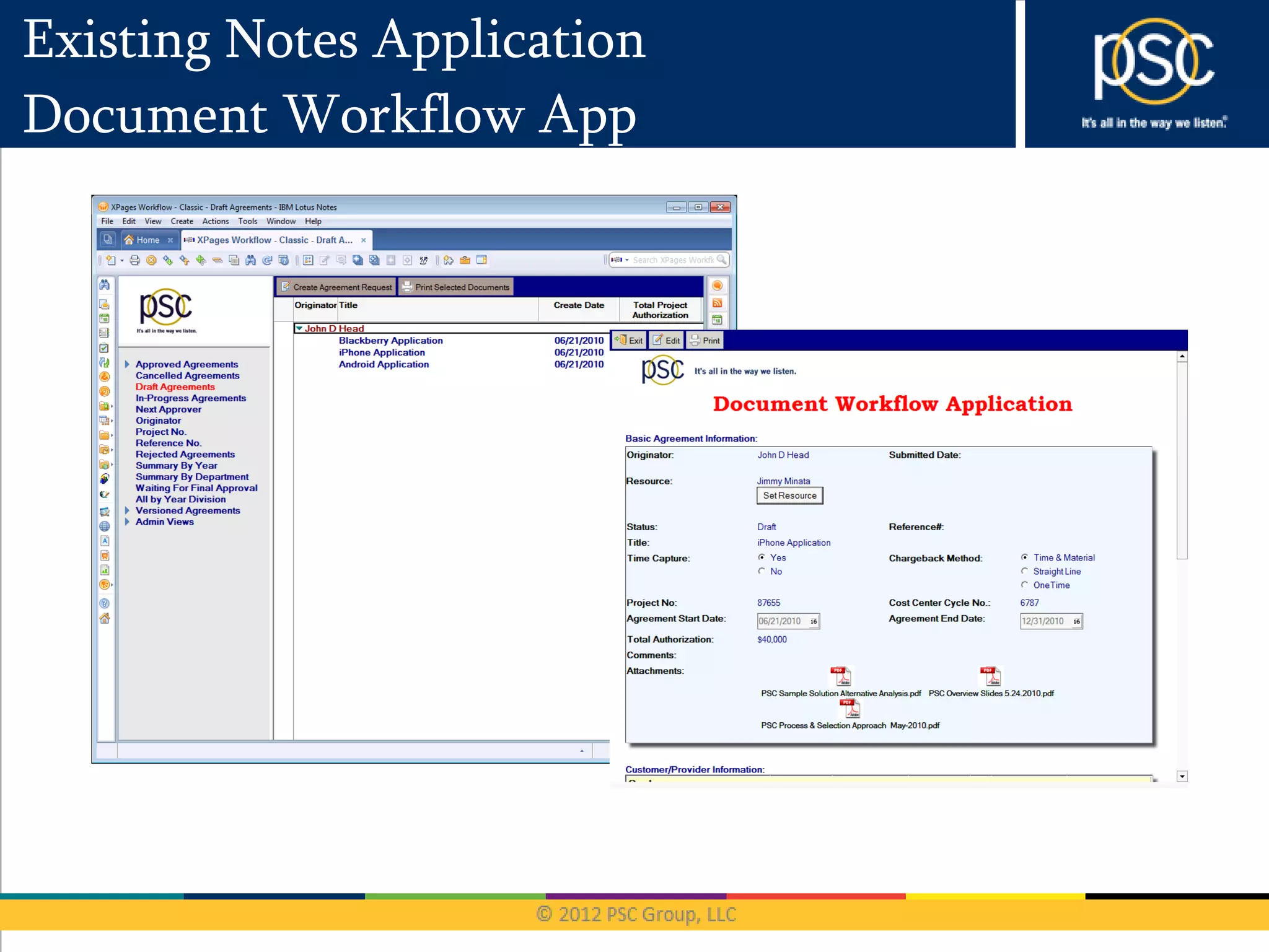Open the Blackberry Application document

(x=391, y=340)
